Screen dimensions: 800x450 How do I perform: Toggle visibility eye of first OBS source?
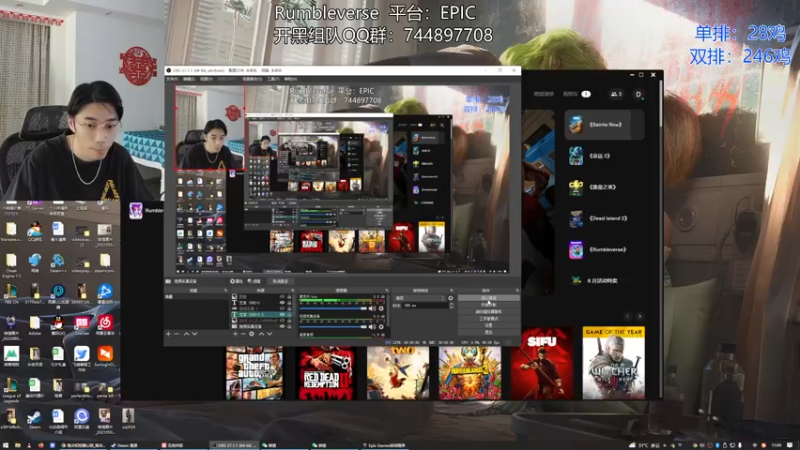click(x=282, y=296)
